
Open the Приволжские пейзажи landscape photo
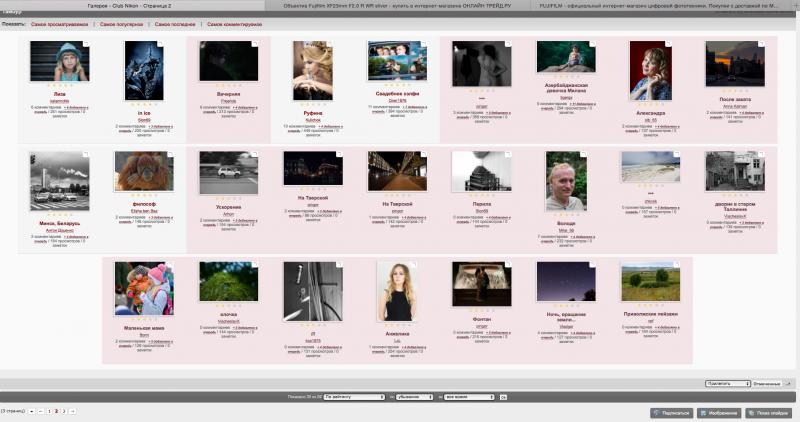[651, 282]
